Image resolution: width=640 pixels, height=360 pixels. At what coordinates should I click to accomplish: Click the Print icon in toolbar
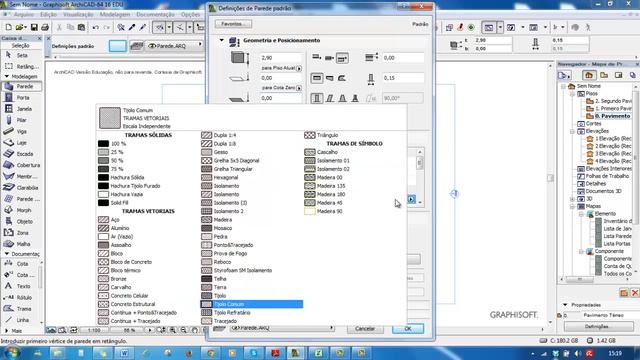click(45, 27)
